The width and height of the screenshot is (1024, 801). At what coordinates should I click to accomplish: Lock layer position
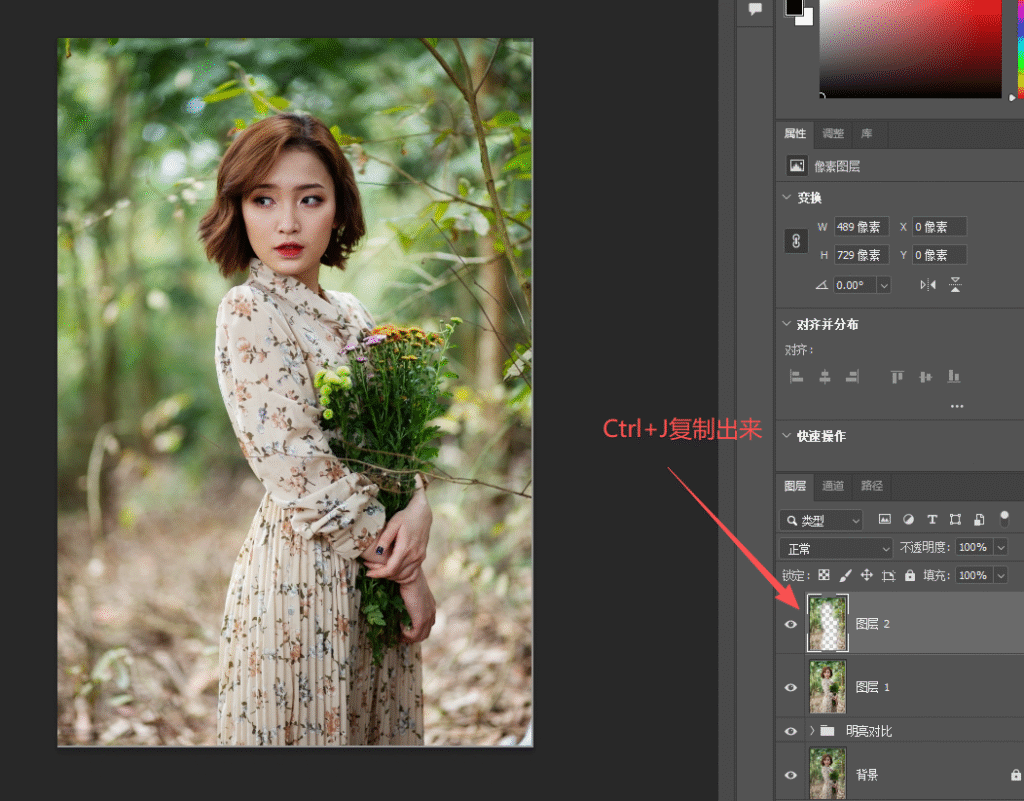point(867,575)
